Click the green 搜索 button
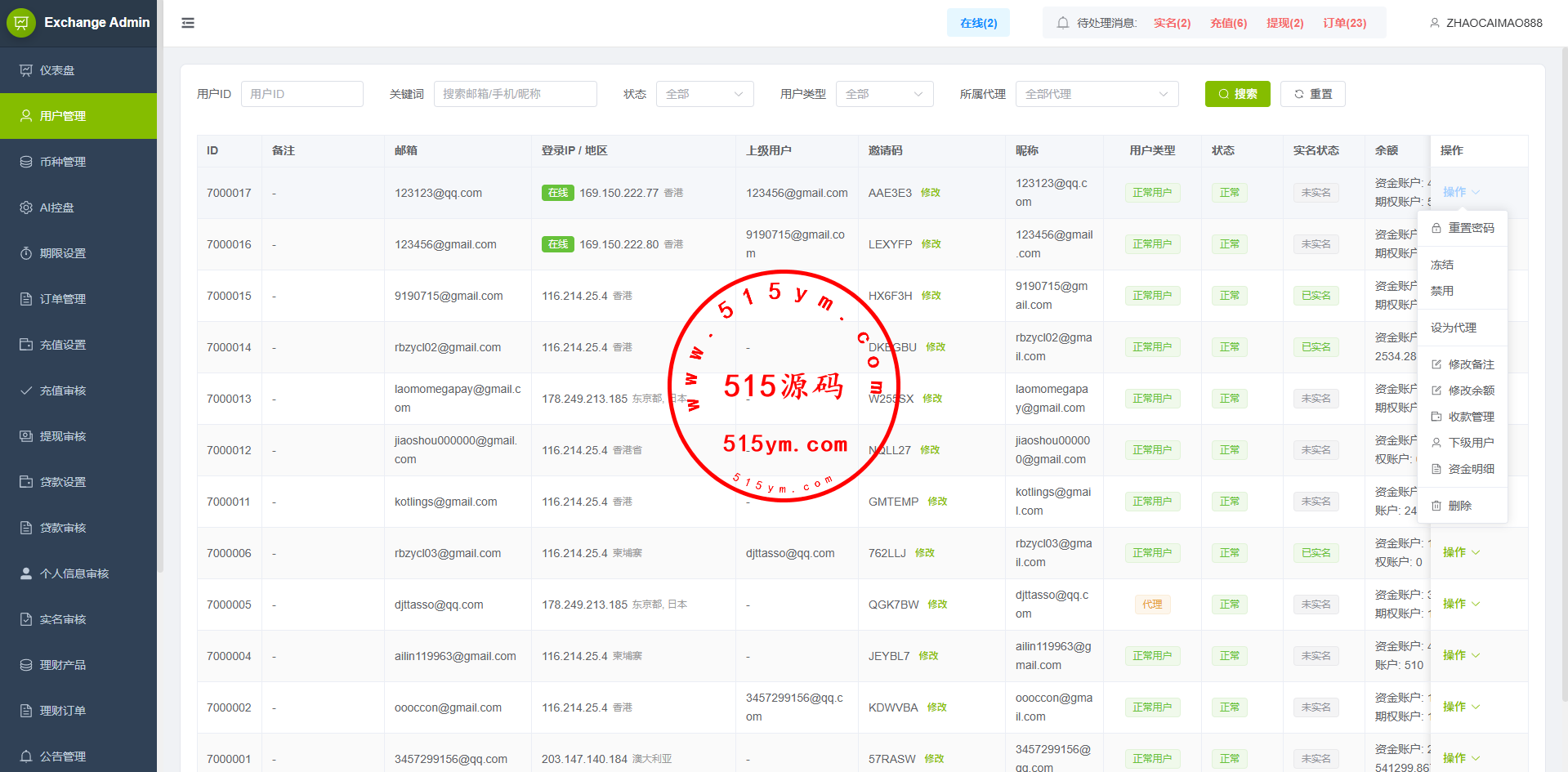 pyautogui.click(x=1237, y=94)
